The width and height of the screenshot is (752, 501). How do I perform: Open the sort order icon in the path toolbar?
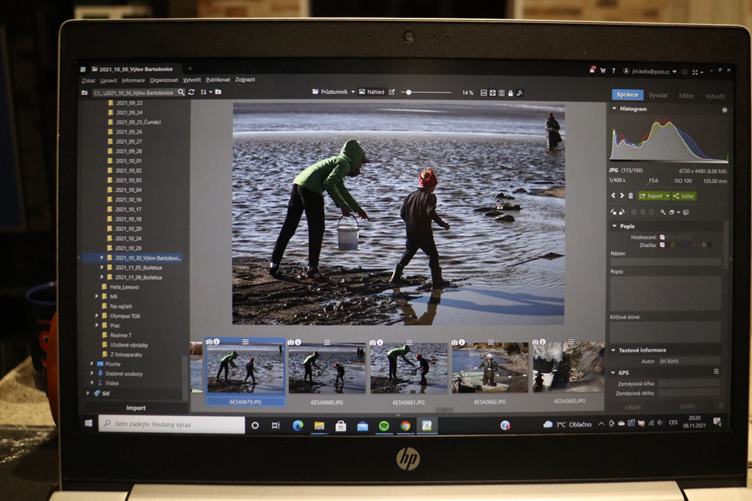203,92
